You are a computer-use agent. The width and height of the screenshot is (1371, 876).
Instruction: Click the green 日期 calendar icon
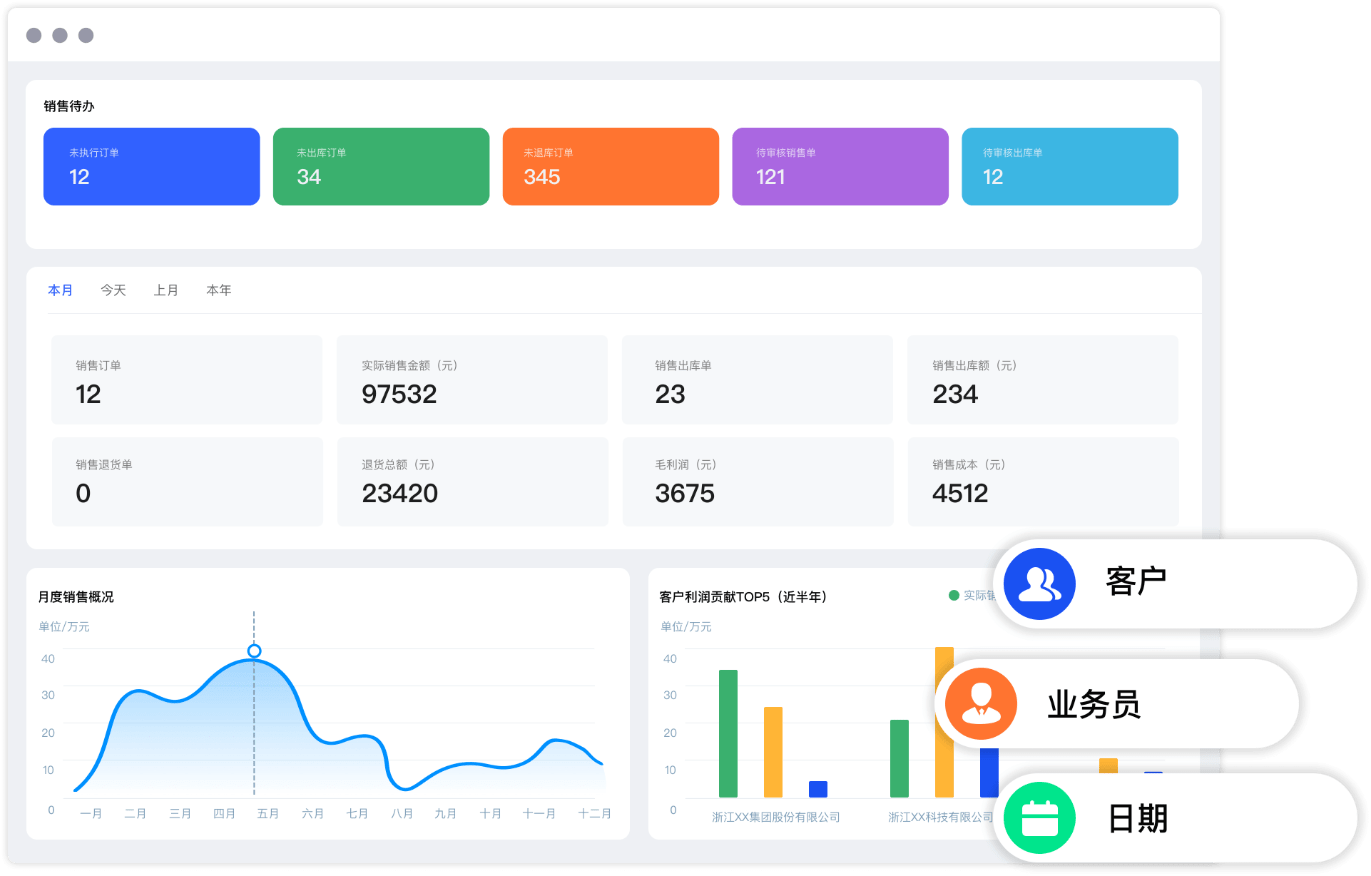[x=1039, y=819]
